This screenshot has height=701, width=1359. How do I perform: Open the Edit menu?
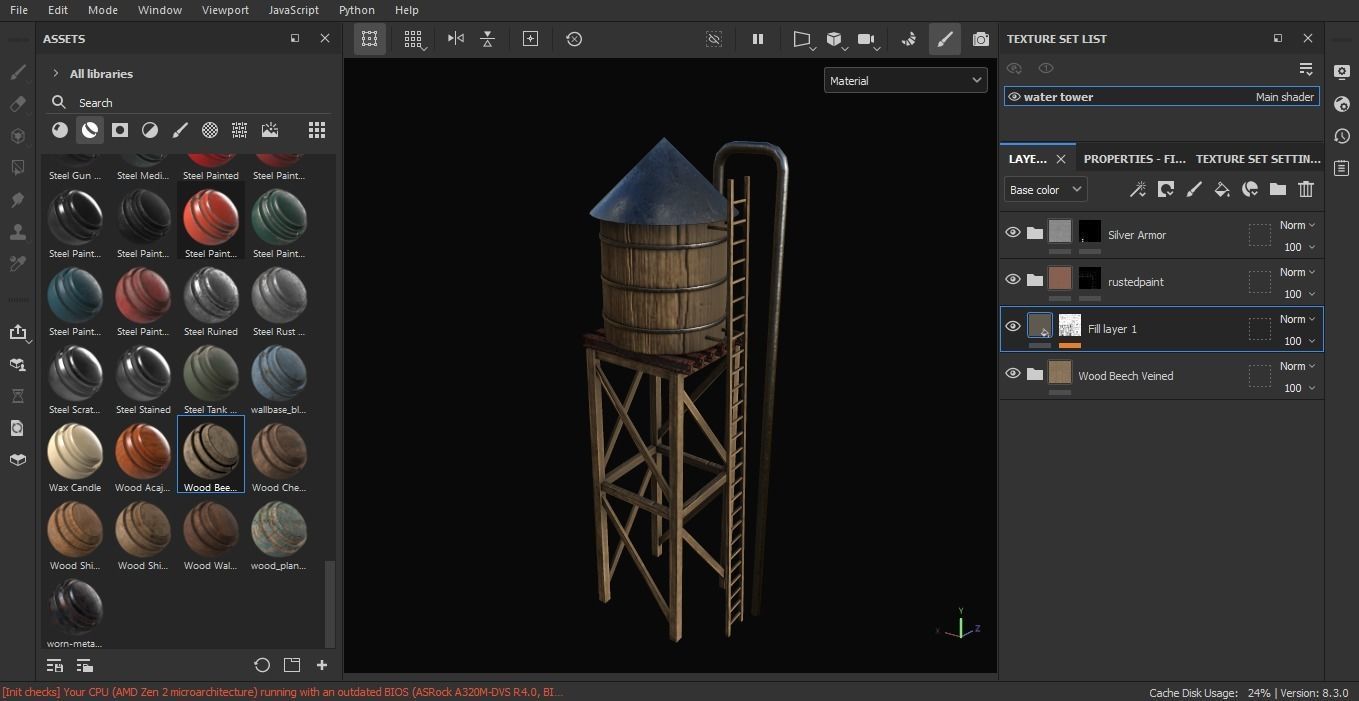(58, 10)
